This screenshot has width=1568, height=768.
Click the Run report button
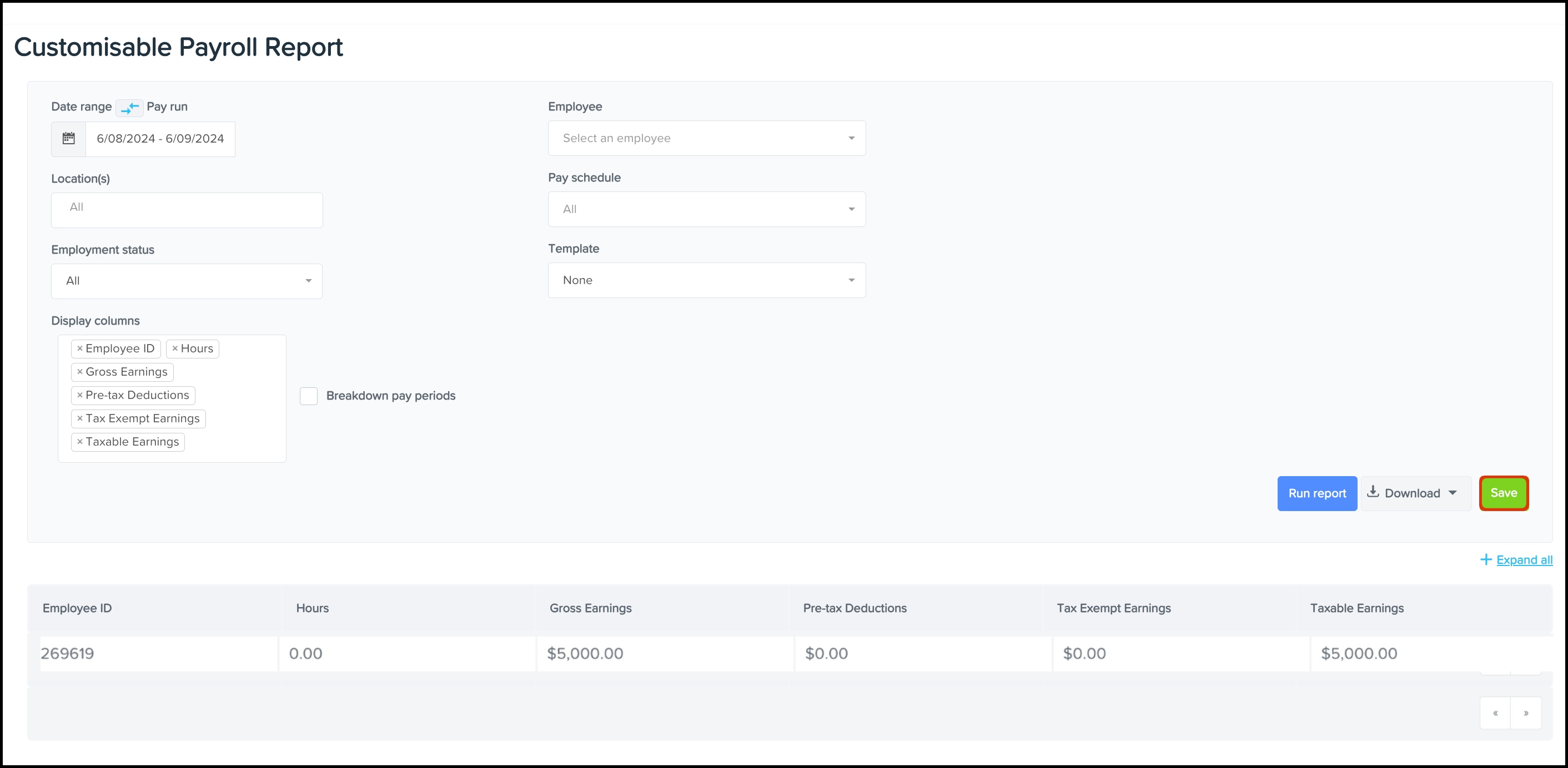pos(1316,493)
